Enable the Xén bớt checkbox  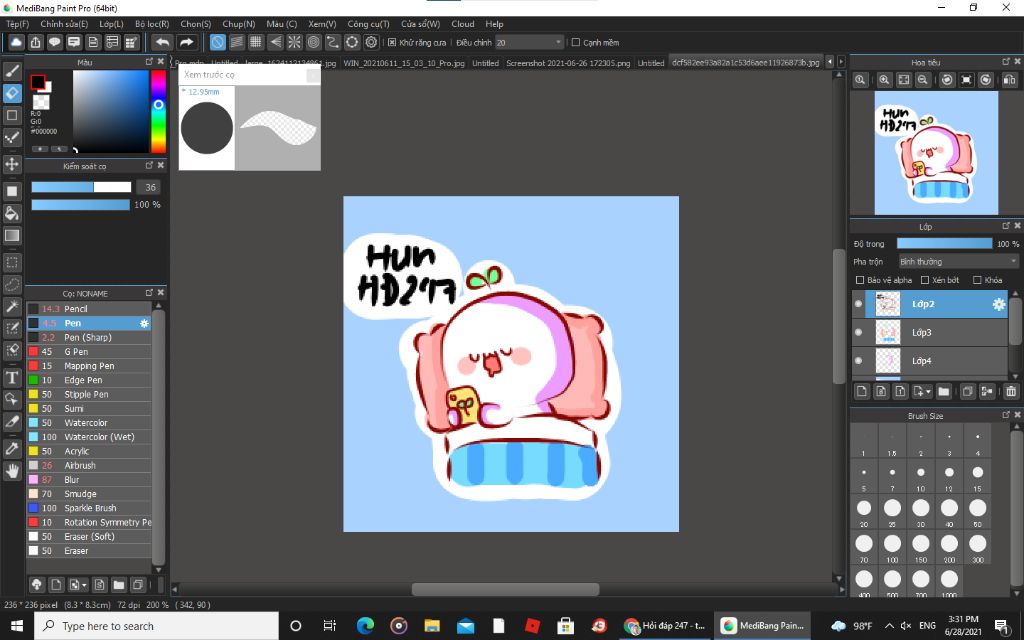point(925,280)
